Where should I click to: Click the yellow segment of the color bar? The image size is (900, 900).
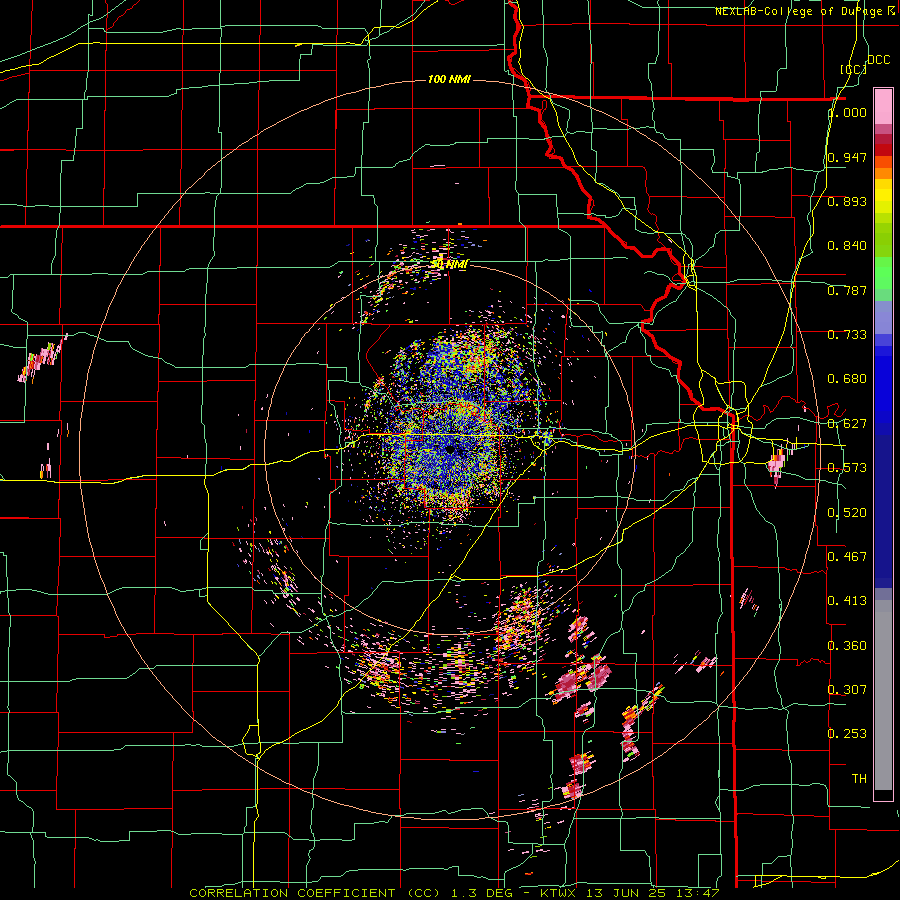point(883,197)
